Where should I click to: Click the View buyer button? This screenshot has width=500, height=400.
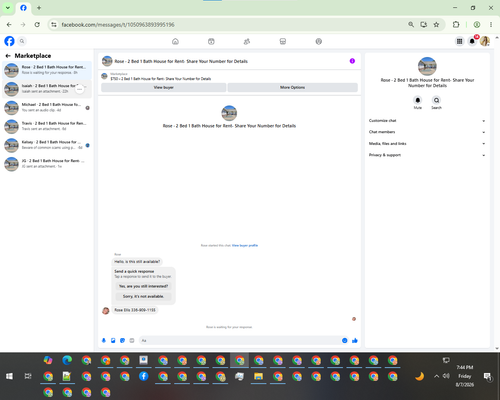point(164,87)
